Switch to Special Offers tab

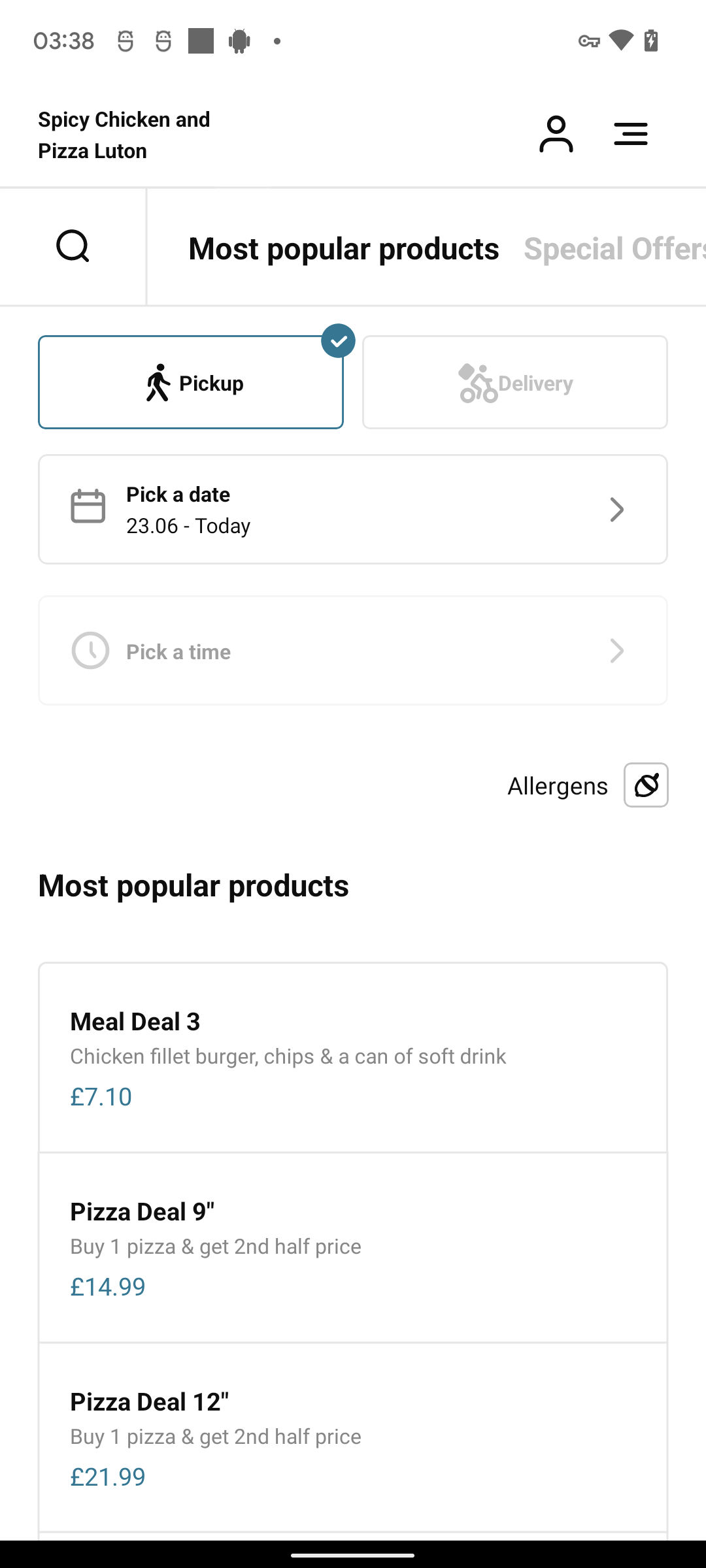[x=614, y=248]
